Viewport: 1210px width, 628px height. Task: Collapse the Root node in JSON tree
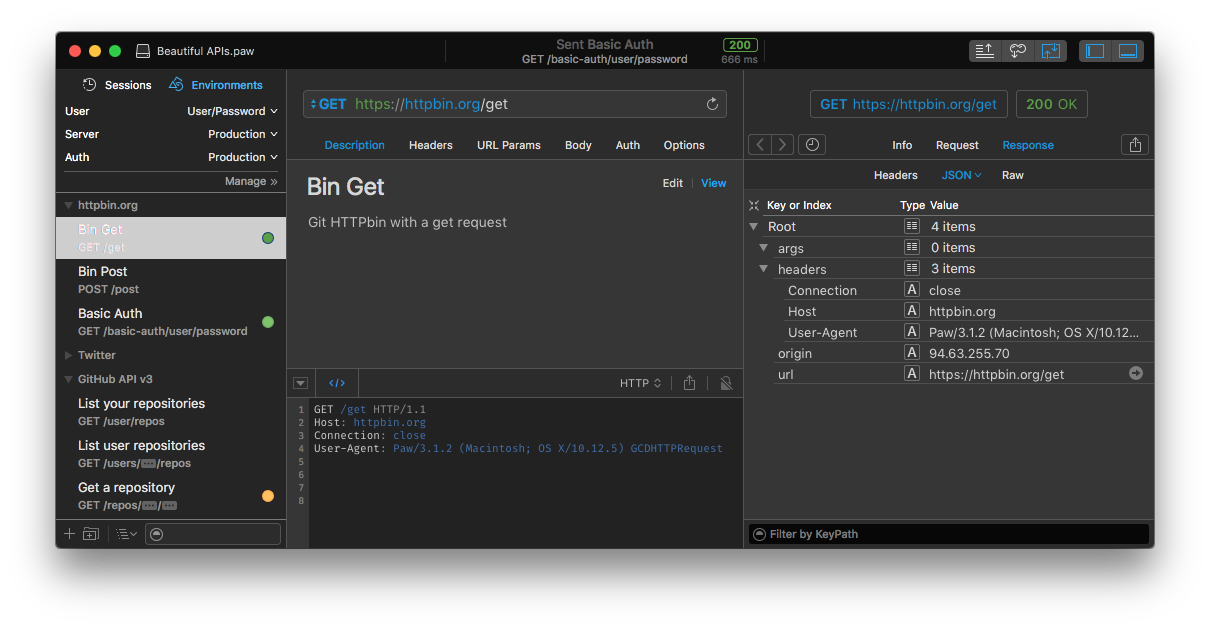tap(754, 227)
